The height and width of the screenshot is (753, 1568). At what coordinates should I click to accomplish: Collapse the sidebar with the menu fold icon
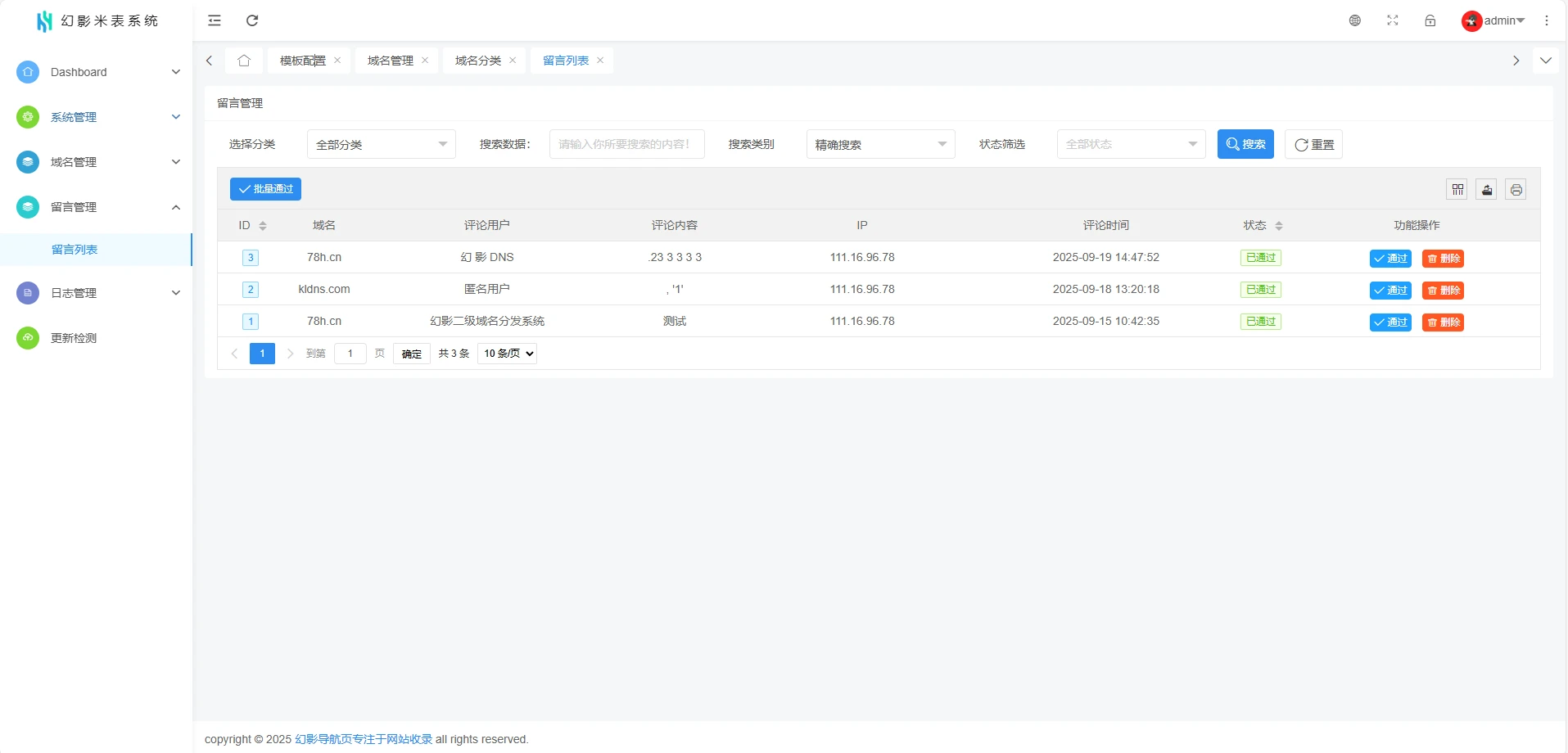coord(215,20)
